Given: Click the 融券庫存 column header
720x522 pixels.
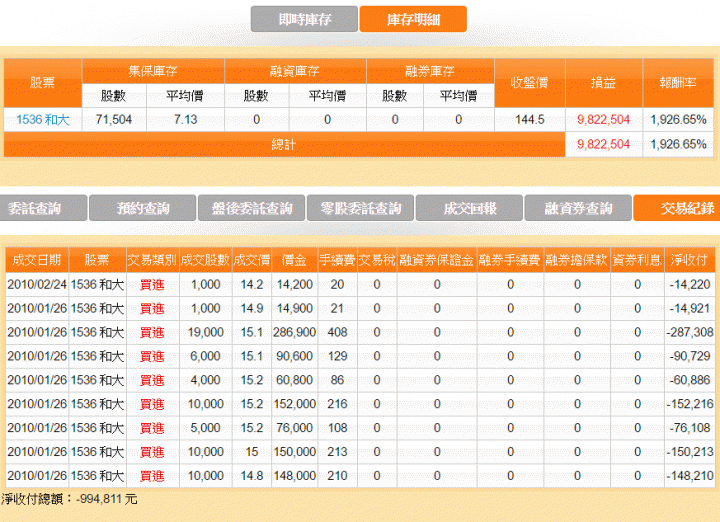Looking at the screenshot, I should [x=430, y=71].
